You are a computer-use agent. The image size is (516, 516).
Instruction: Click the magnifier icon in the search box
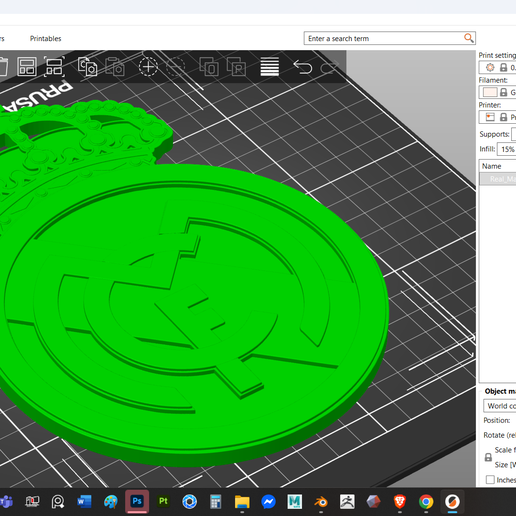tap(469, 38)
